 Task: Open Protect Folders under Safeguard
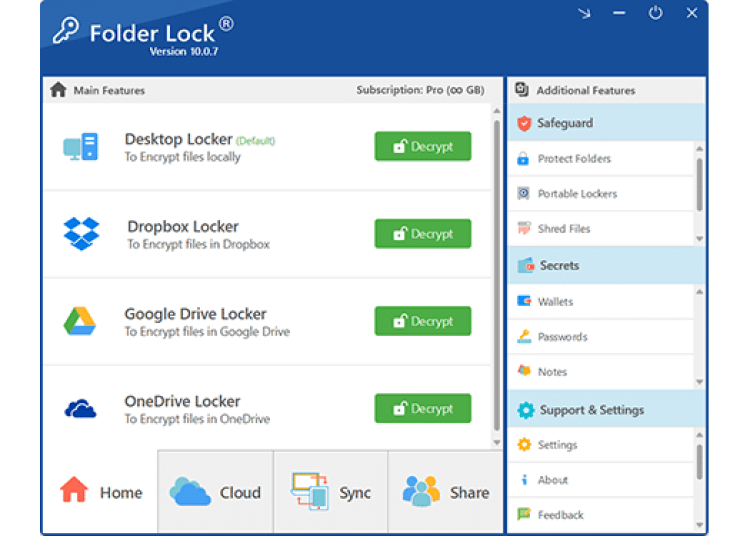(x=573, y=159)
